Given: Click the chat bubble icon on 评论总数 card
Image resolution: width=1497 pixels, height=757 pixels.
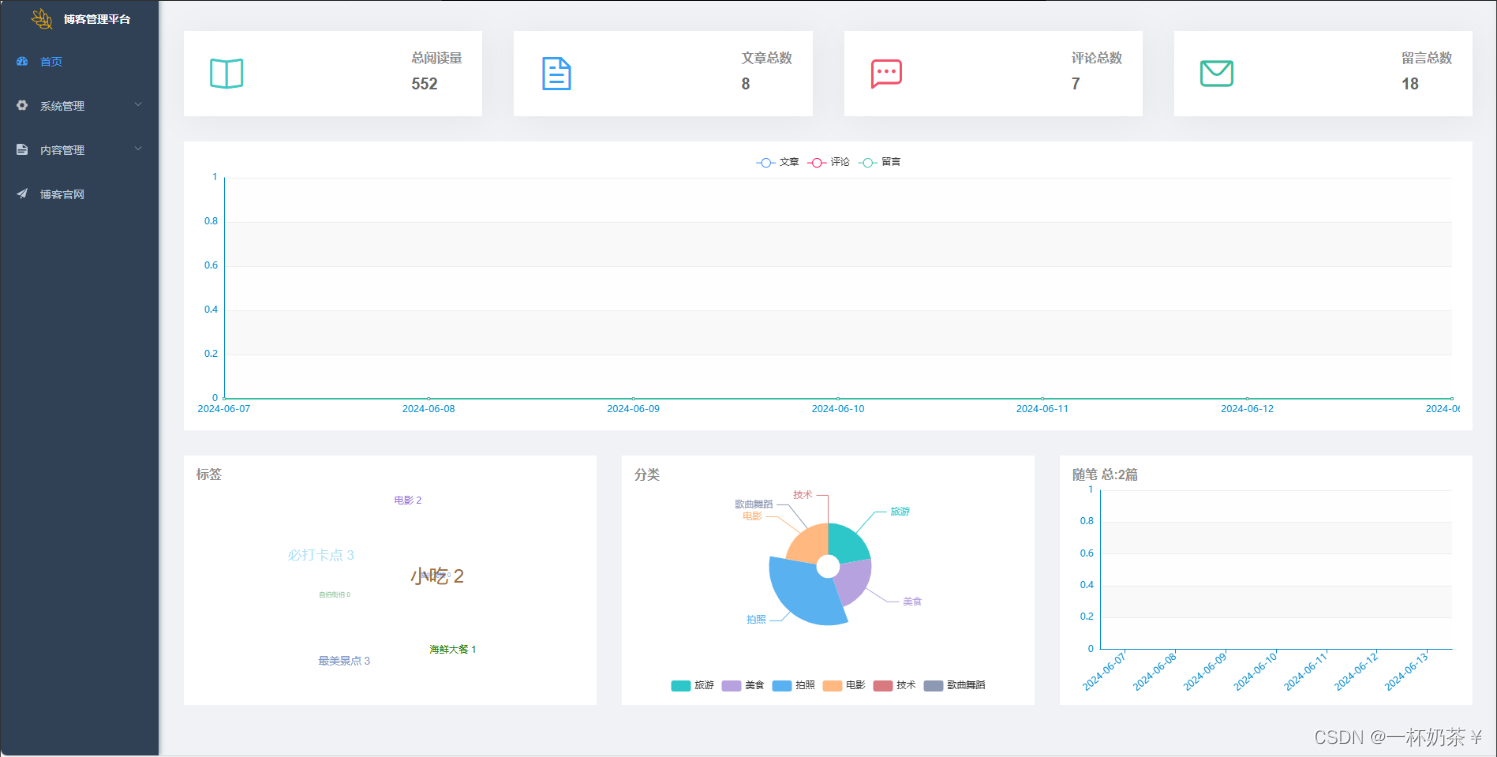Looking at the screenshot, I should tap(886, 74).
